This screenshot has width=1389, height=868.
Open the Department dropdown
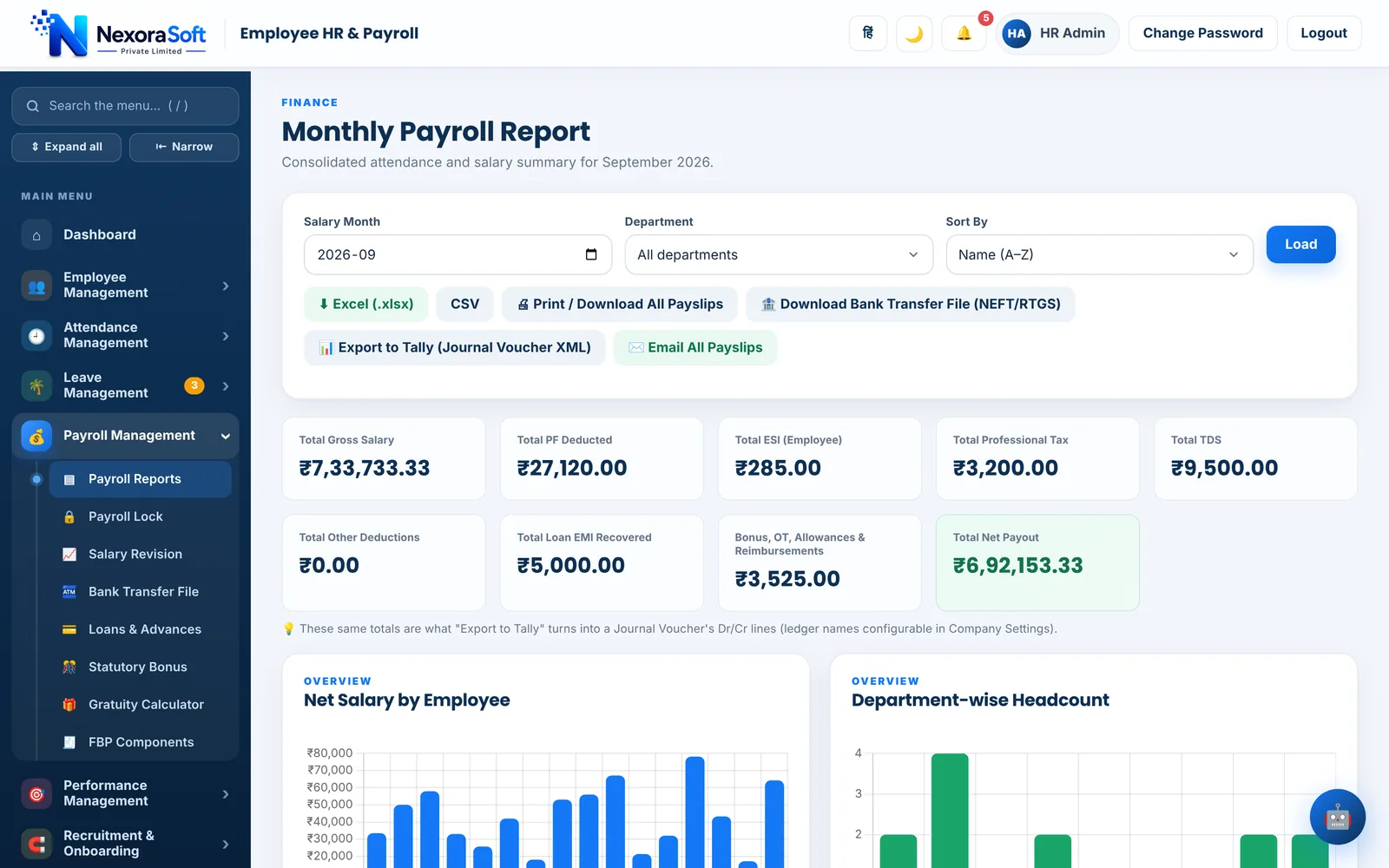click(x=779, y=254)
